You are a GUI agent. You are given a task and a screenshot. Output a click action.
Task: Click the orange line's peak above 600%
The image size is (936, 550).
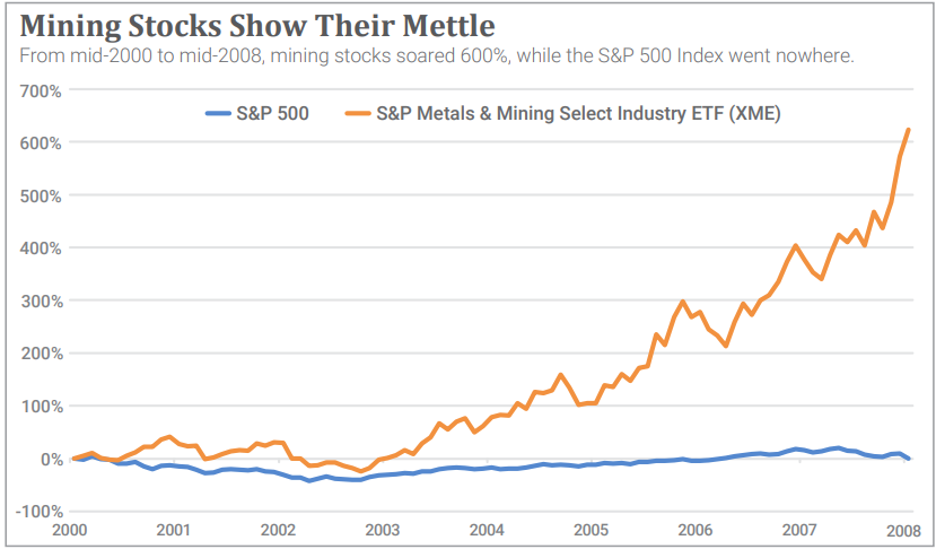[908, 130]
